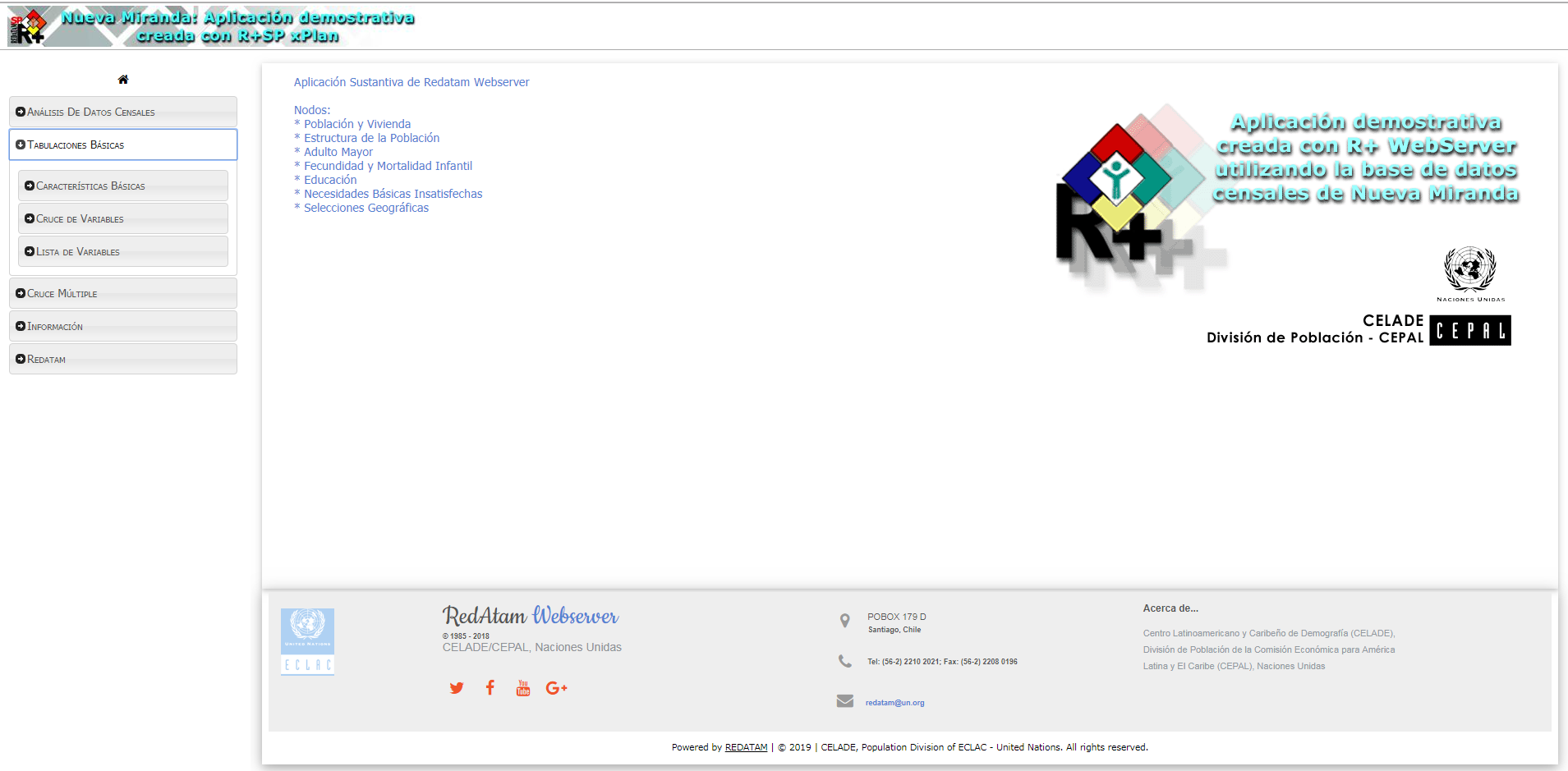Image resolution: width=1568 pixels, height=771 pixels.
Task: Click 'Fecundidad y Mortalidad Infantil' node text
Action: coord(388,166)
